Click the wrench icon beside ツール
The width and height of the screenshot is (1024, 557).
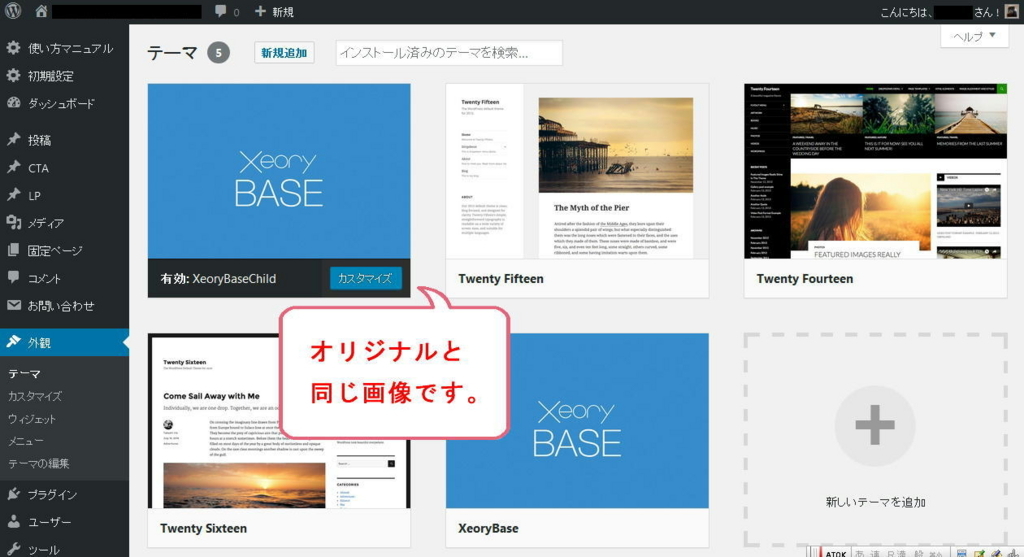coord(13,549)
